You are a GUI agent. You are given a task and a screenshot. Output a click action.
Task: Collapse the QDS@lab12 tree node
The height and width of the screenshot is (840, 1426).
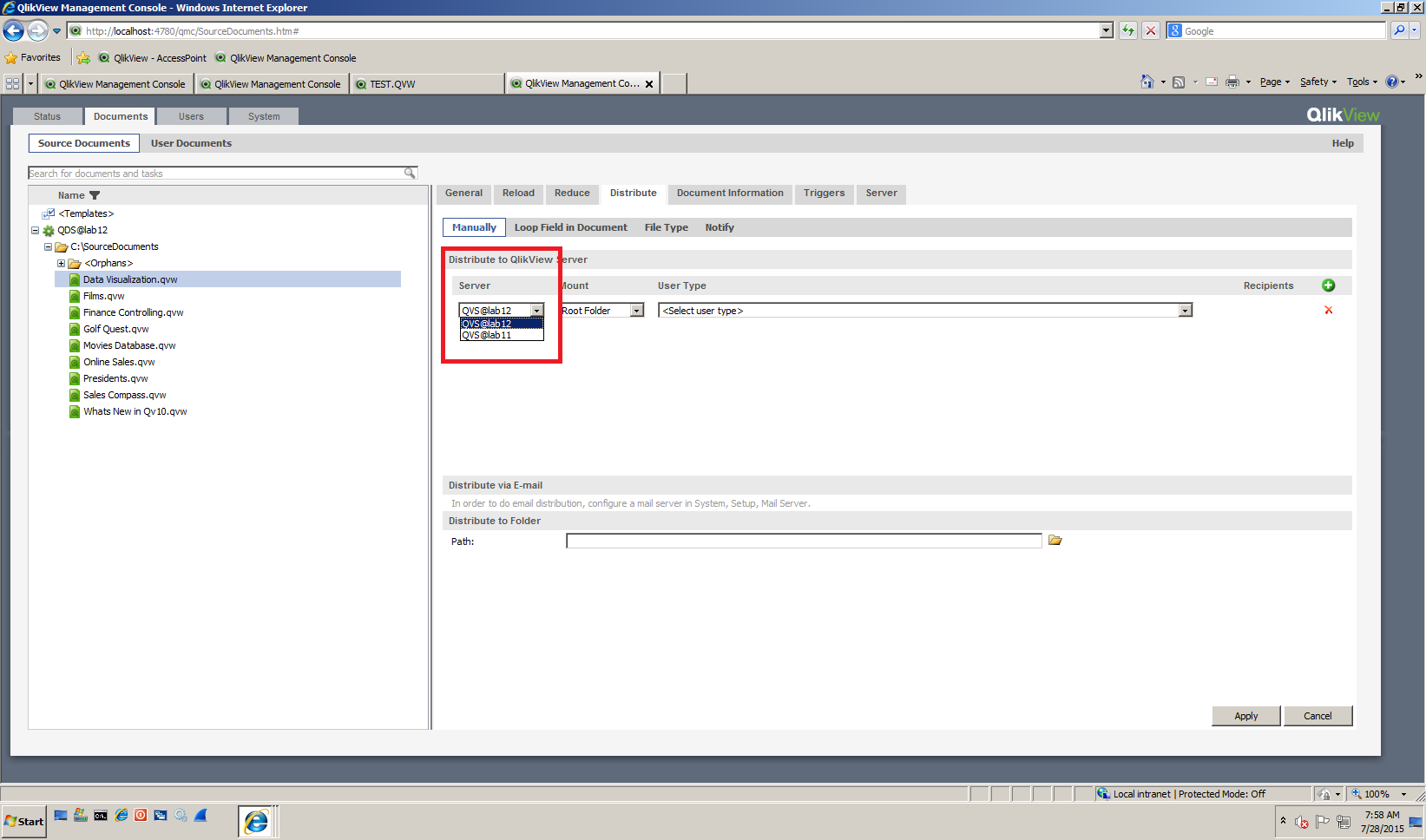[x=35, y=231]
